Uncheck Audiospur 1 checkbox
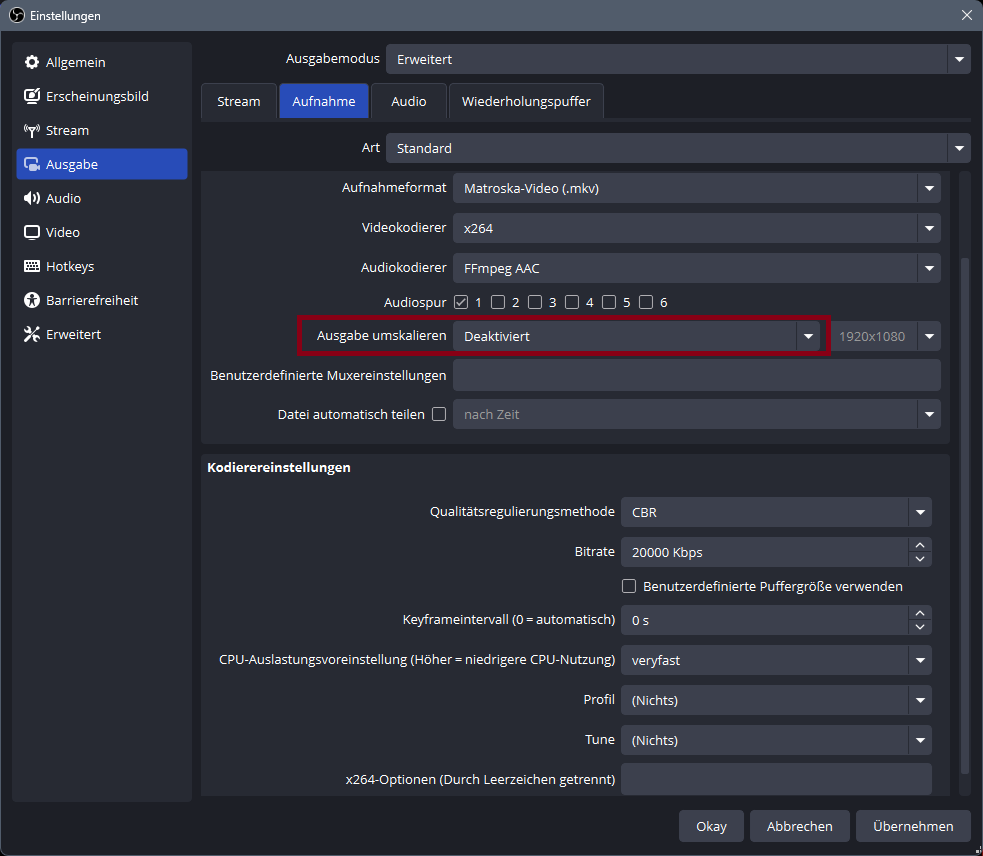This screenshot has height=856, width=983. coord(461,302)
